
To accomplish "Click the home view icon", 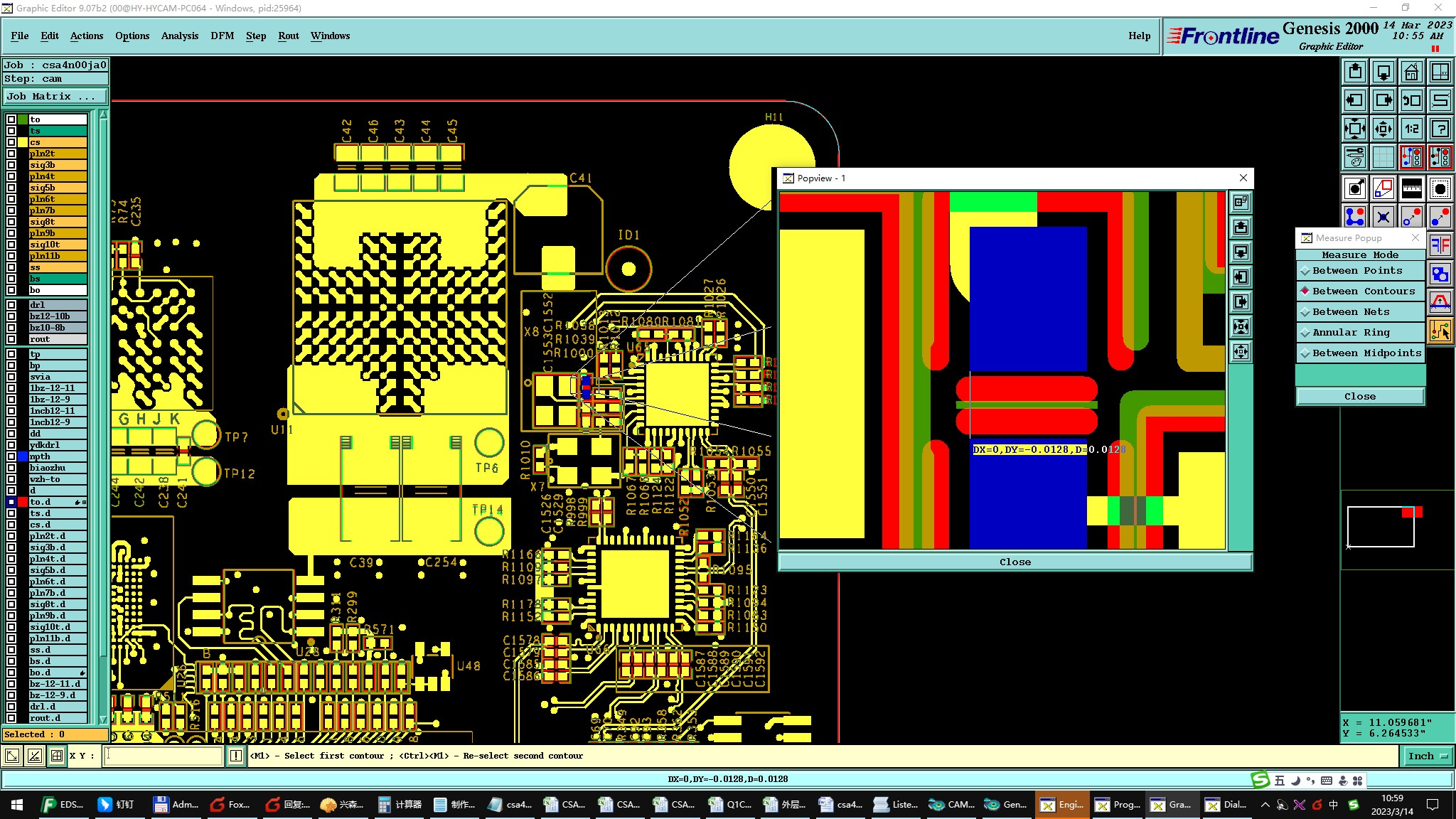I will tap(1411, 72).
